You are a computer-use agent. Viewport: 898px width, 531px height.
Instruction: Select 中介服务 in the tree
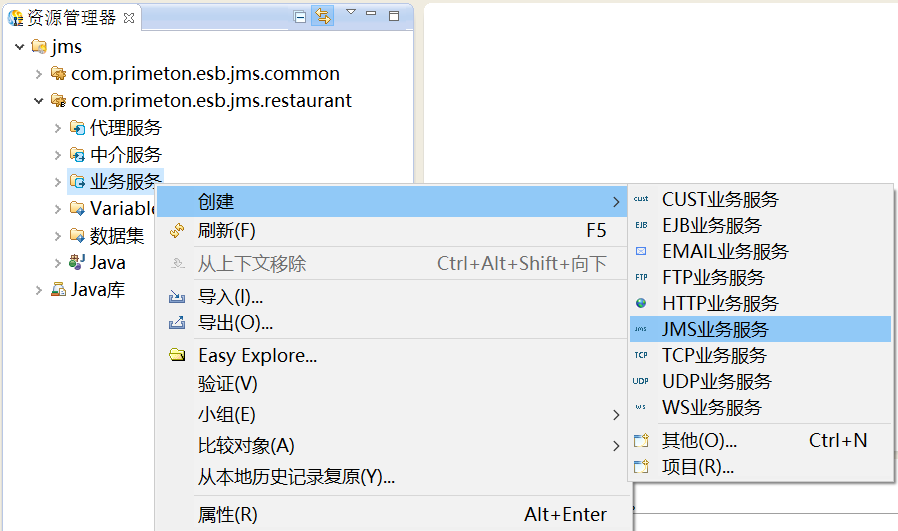pyautogui.click(x=126, y=154)
